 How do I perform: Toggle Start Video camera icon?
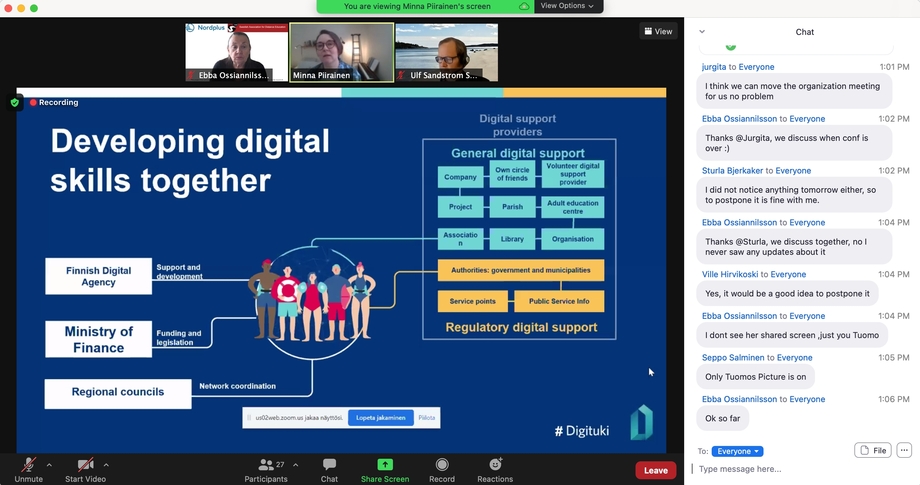coord(85,465)
